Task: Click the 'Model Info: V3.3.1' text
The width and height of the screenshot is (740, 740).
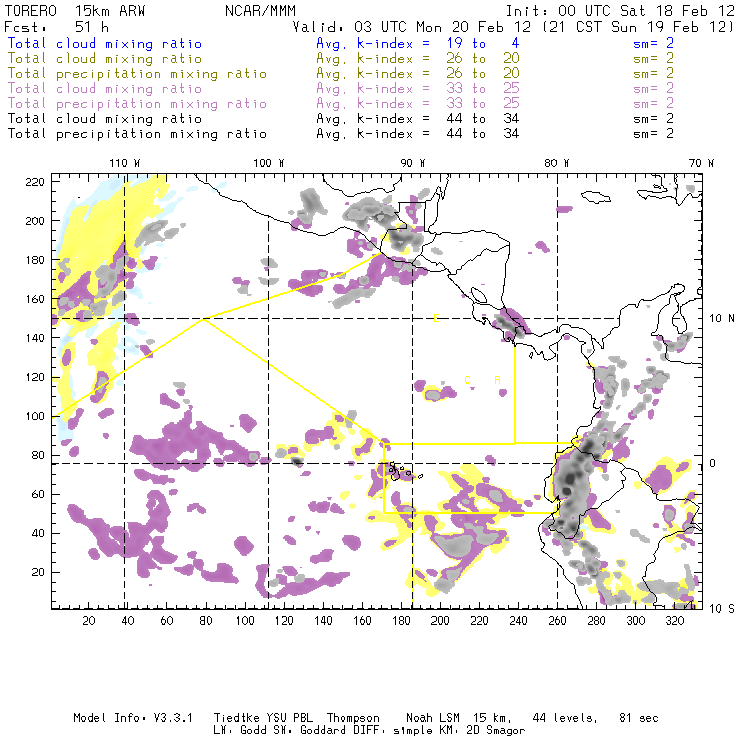Action: [x=133, y=718]
